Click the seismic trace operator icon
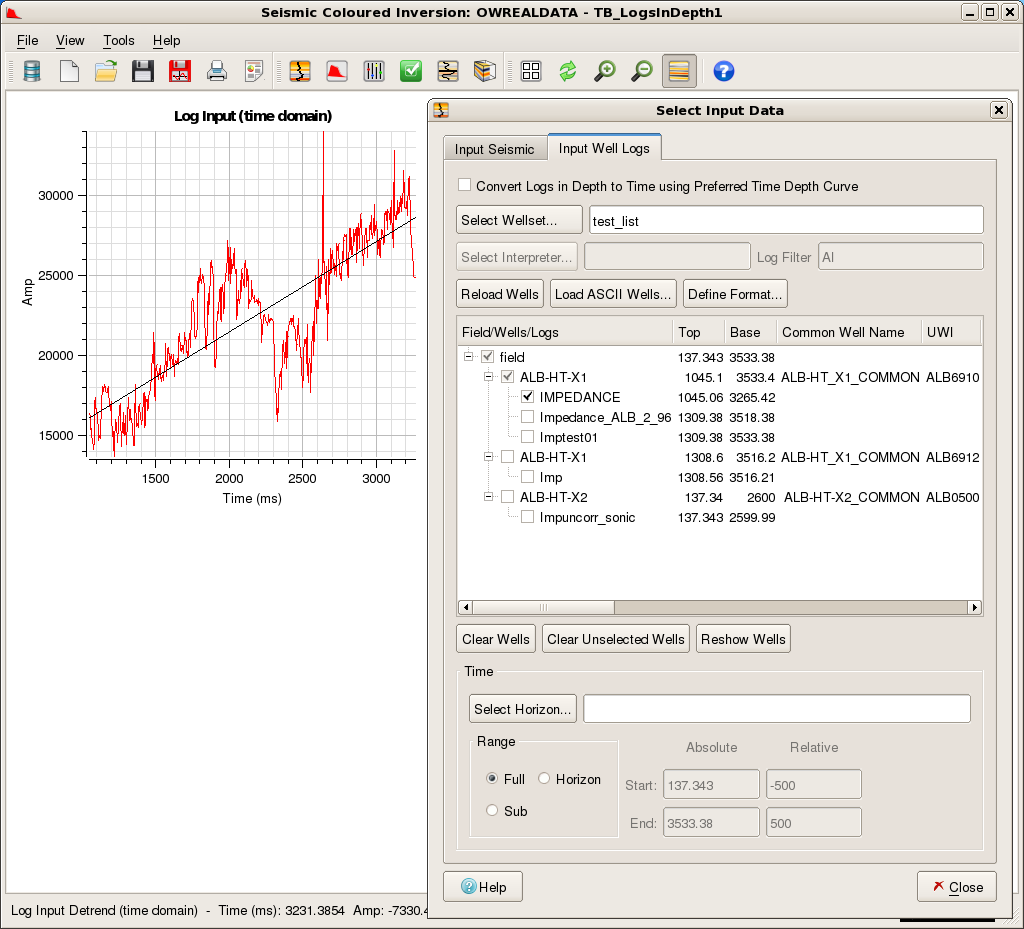 pyautogui.click(x=448, y=71)
